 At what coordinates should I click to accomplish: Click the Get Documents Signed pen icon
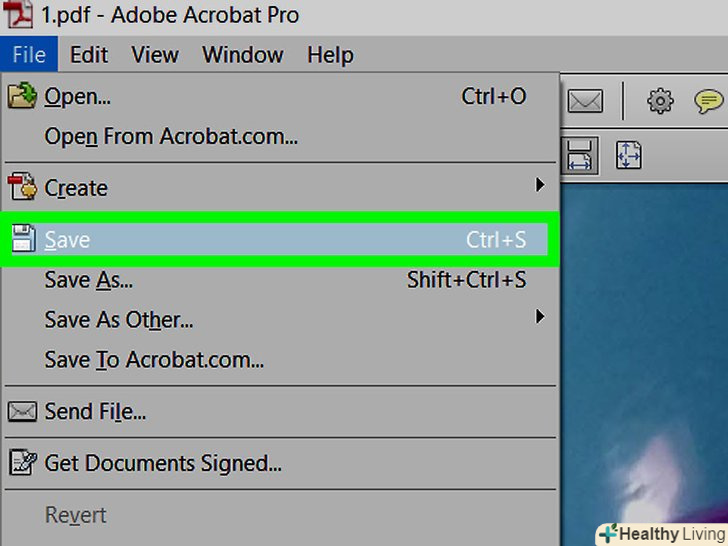(22, 463)
